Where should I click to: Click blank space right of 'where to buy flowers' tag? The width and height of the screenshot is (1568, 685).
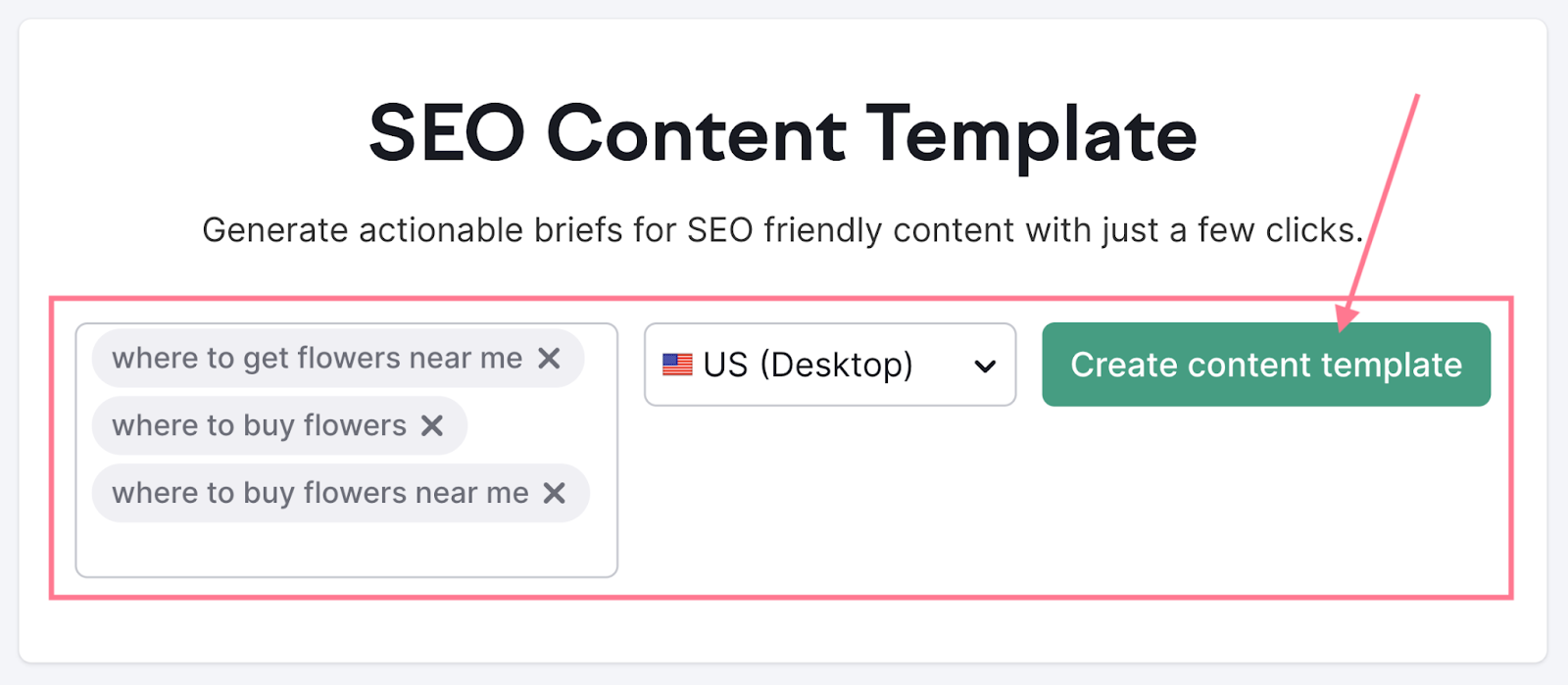click(x=539, y=425)
